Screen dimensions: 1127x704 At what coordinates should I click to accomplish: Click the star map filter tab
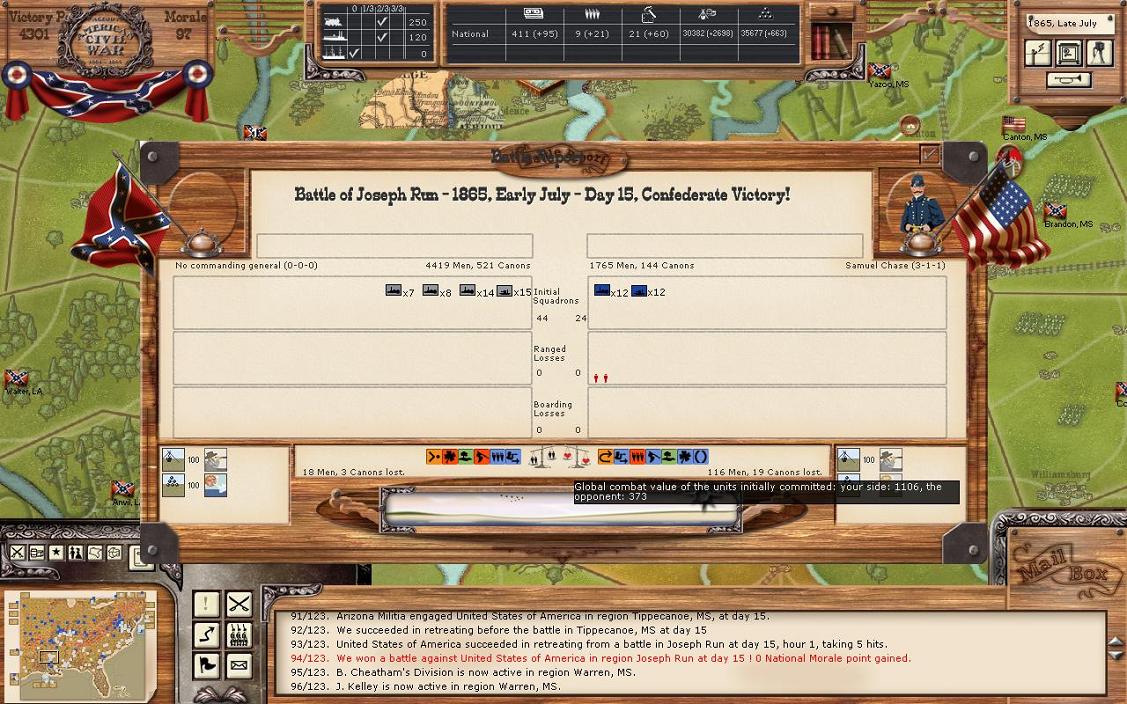click(56, 553)
